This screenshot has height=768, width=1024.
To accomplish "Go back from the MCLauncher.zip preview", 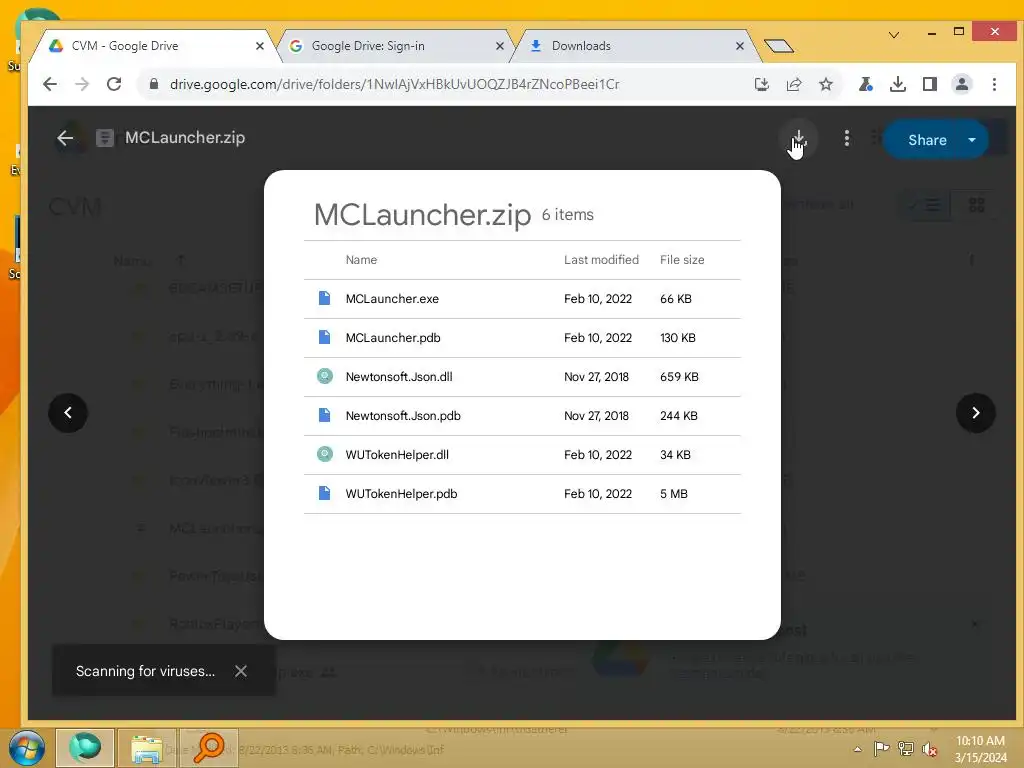I will pyautogui.click(x=65, y=138).
